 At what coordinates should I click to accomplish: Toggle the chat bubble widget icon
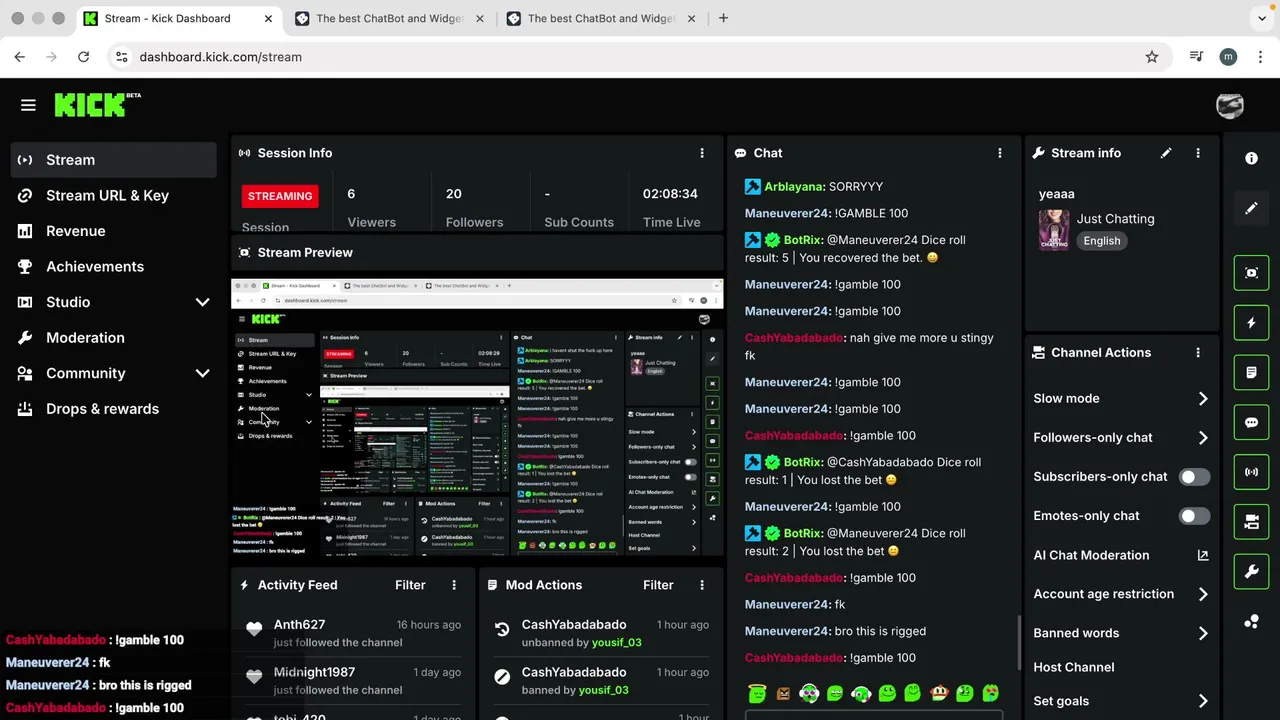tap(1251, 423)
